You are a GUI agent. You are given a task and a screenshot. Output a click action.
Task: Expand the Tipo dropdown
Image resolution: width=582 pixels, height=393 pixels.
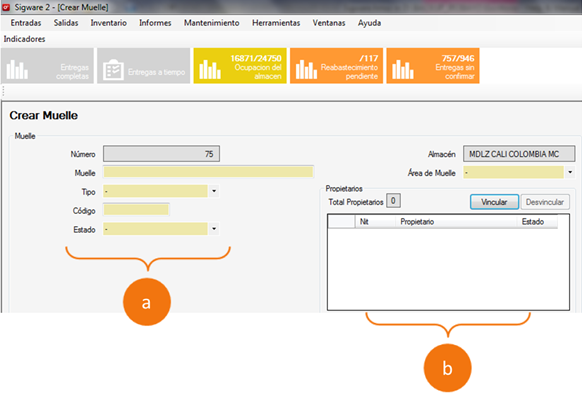(214, 191)
